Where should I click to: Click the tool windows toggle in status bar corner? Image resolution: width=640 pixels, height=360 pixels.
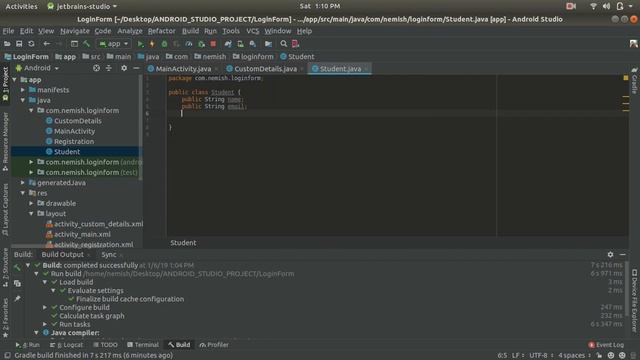(x=7, y=356)
